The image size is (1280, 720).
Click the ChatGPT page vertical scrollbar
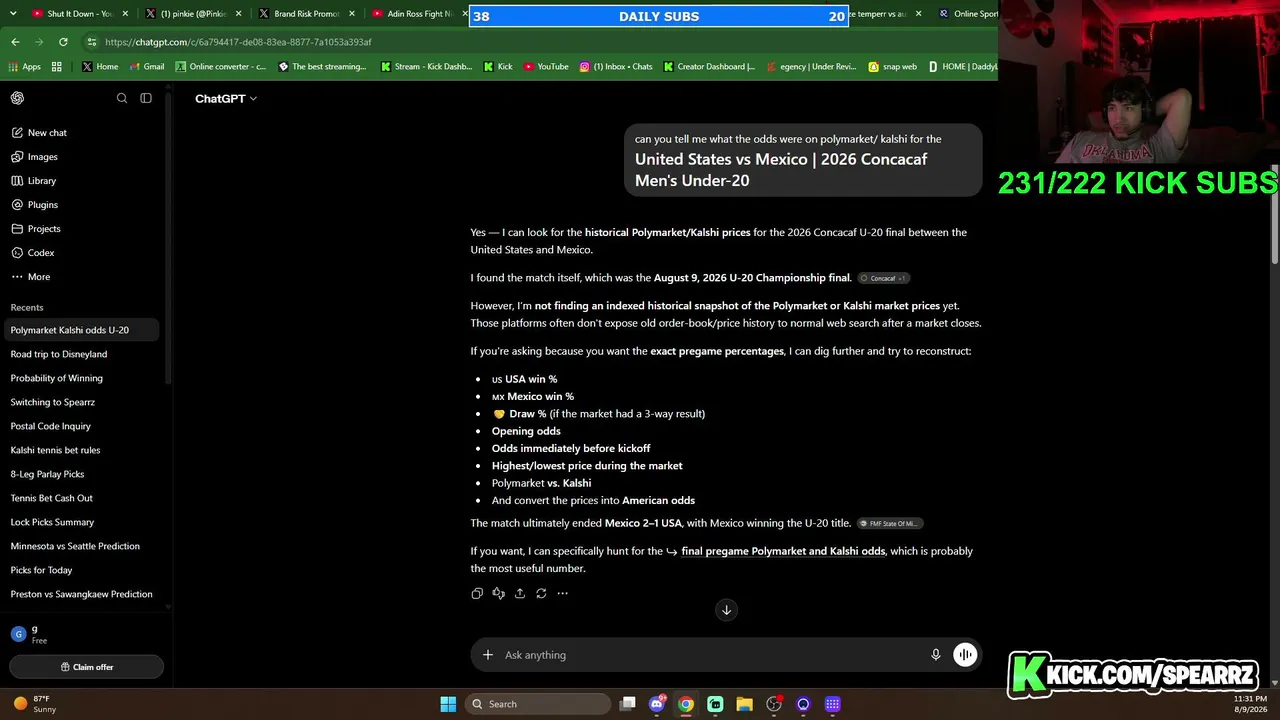1275,214
